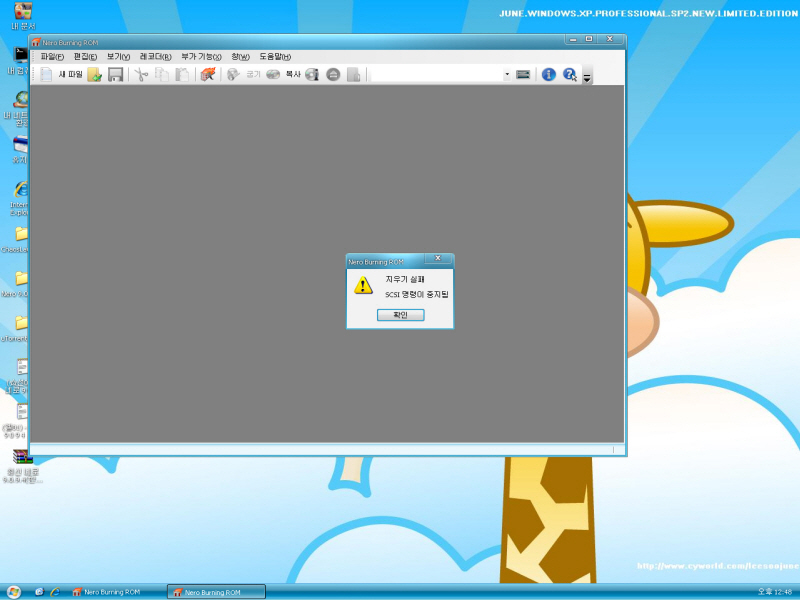Click the show desktop quick launch icon
Image resolution: width=800 pixels, height=600 pixels.
pos(39,592)
